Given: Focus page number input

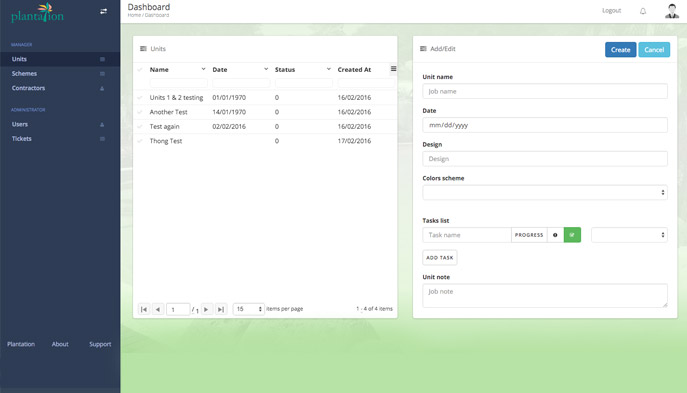Looking at the screenshot, I should click(x=178, y=309).
